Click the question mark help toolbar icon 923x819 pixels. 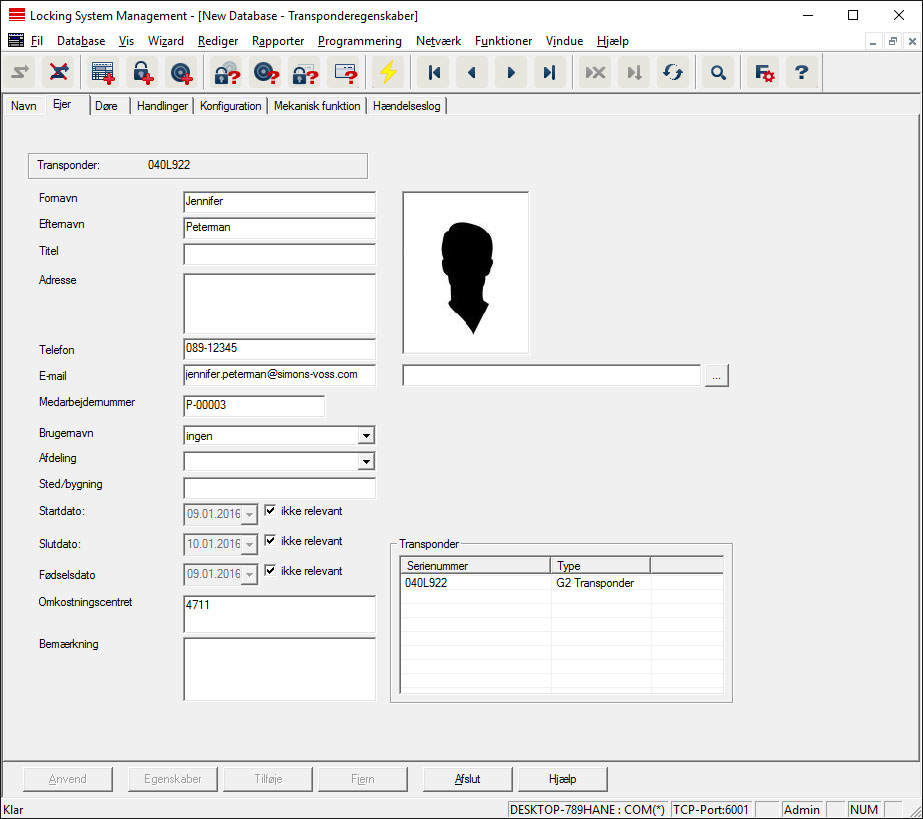(x=801, y=73)
